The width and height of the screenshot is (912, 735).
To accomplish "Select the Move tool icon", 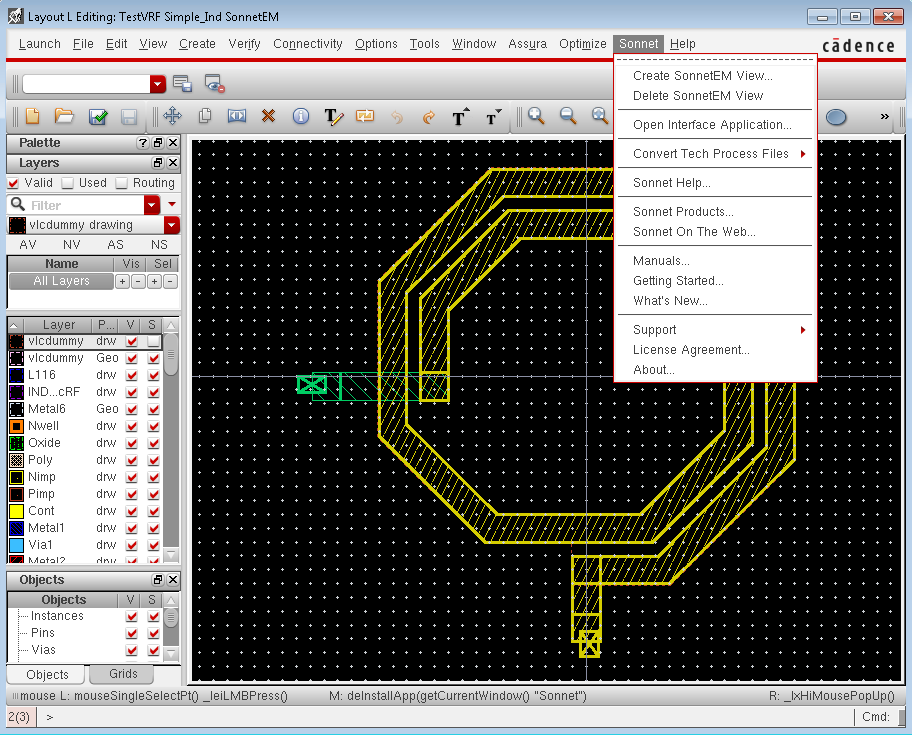I will tap(172, 116).
